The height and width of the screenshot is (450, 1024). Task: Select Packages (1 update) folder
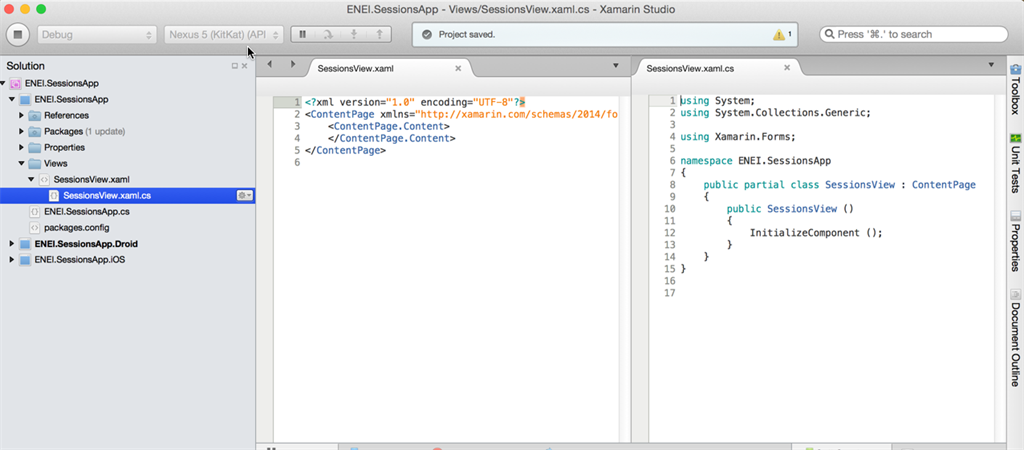84,131
